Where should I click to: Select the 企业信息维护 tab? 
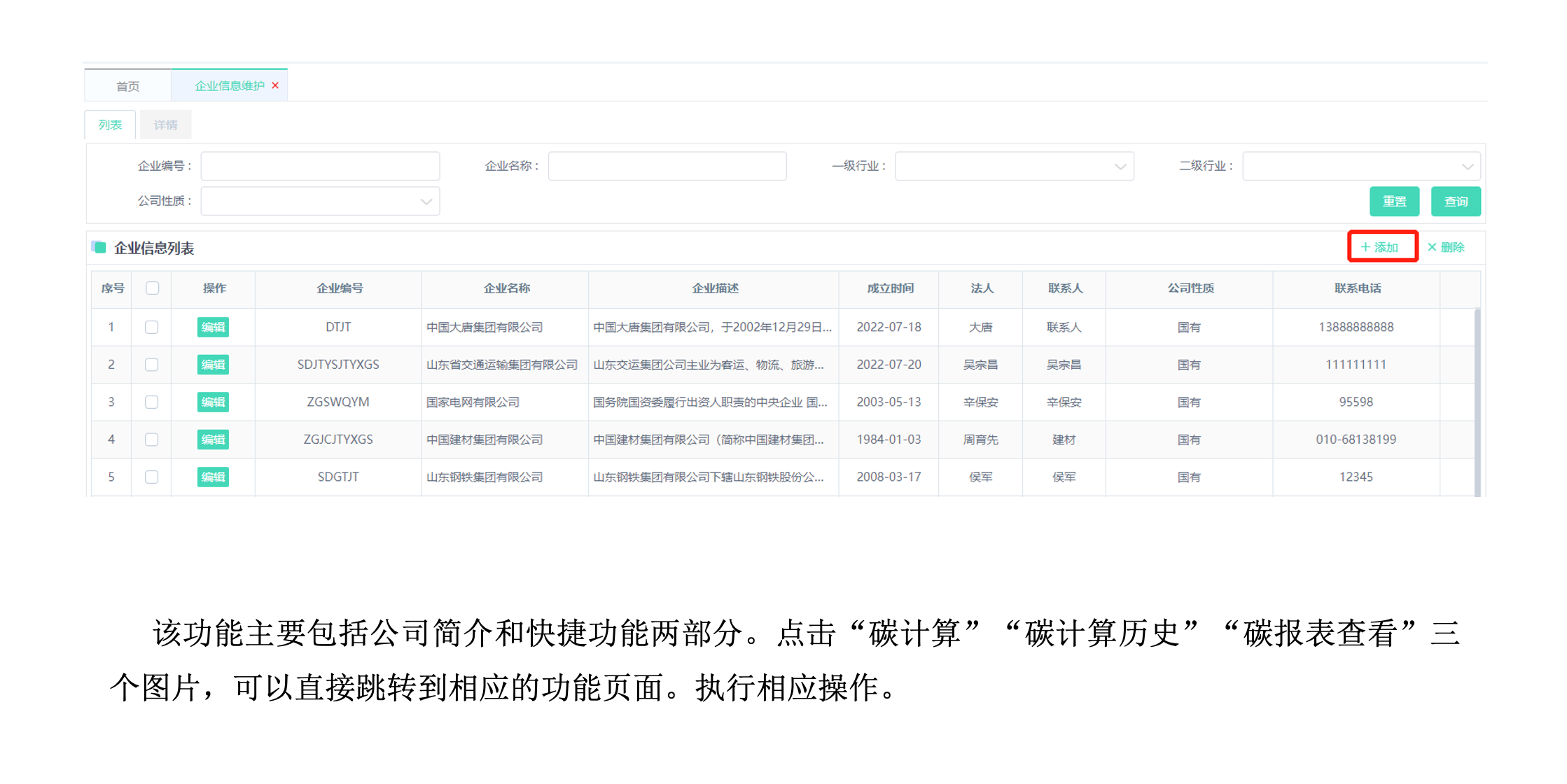click(x=229, y=85)
